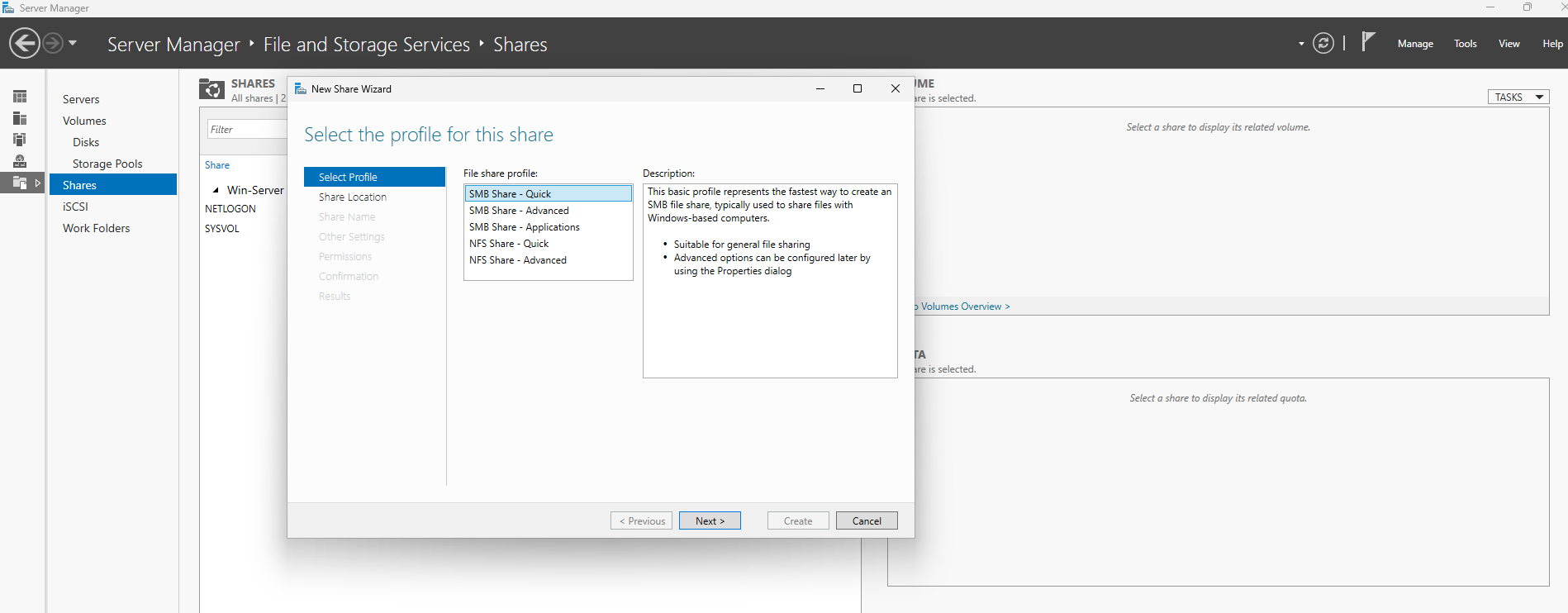Screen dimensions: 1568x613
Task: Open the dropdown arrow beside the refresh icon
Action: click(x=1301, y=44)
